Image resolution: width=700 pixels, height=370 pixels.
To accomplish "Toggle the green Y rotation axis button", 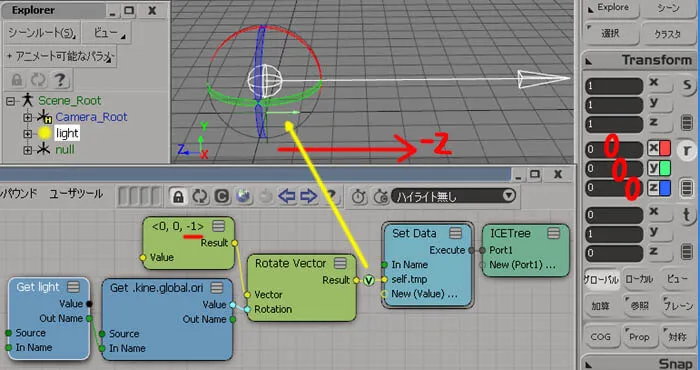I will (659, 168).
